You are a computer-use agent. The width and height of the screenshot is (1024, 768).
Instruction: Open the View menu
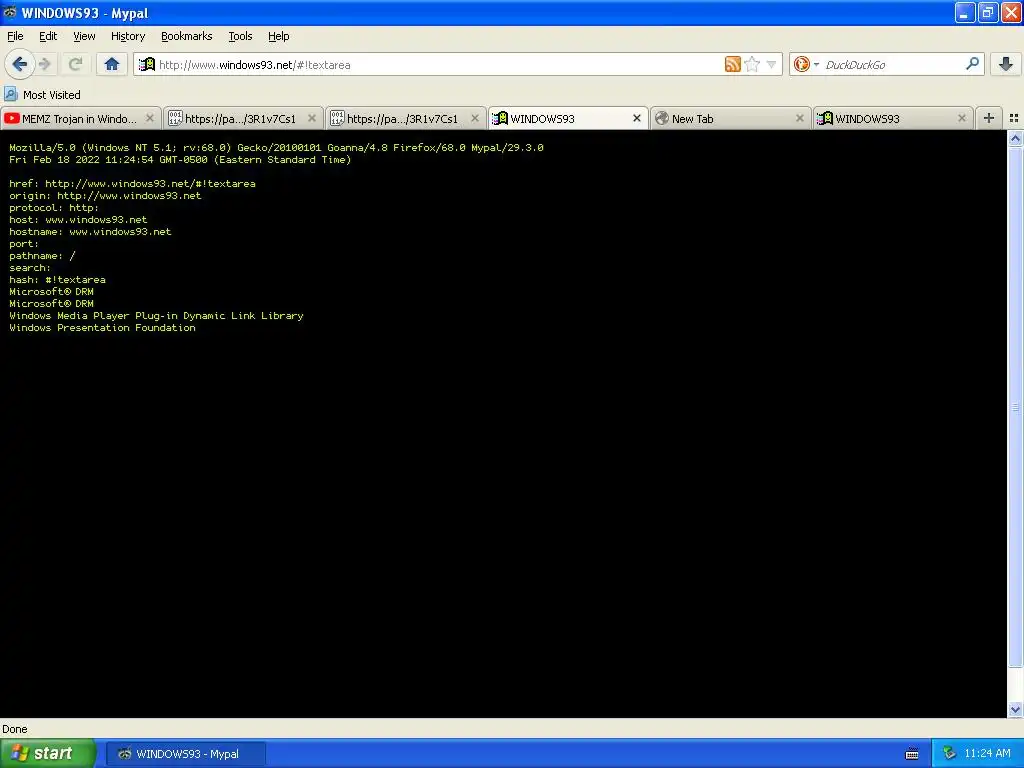coord(84,36)
